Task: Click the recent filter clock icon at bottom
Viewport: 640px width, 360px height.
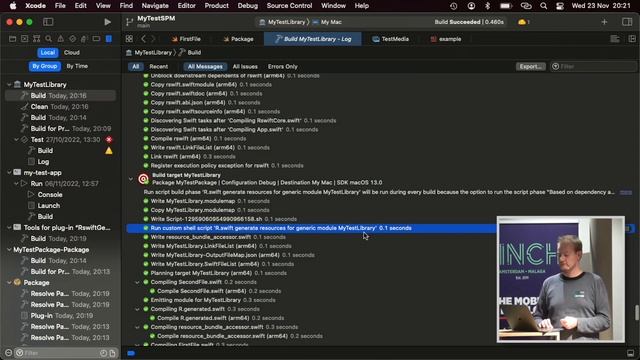Action: tap(103, 353)
